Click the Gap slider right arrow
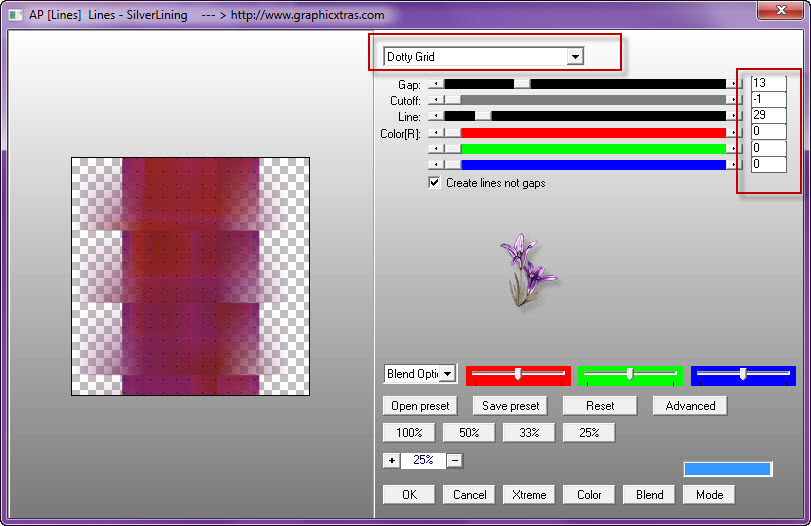This screenshot has width=811, height=526. pos(735,85)
